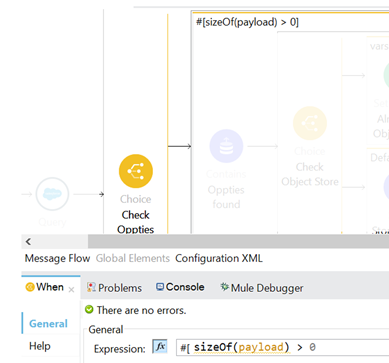The height and width of the screenshot is (363, 389).
Task: Click the #[sizeOf(payload) > 0] condition header
Action: click(x=247, y=22)
